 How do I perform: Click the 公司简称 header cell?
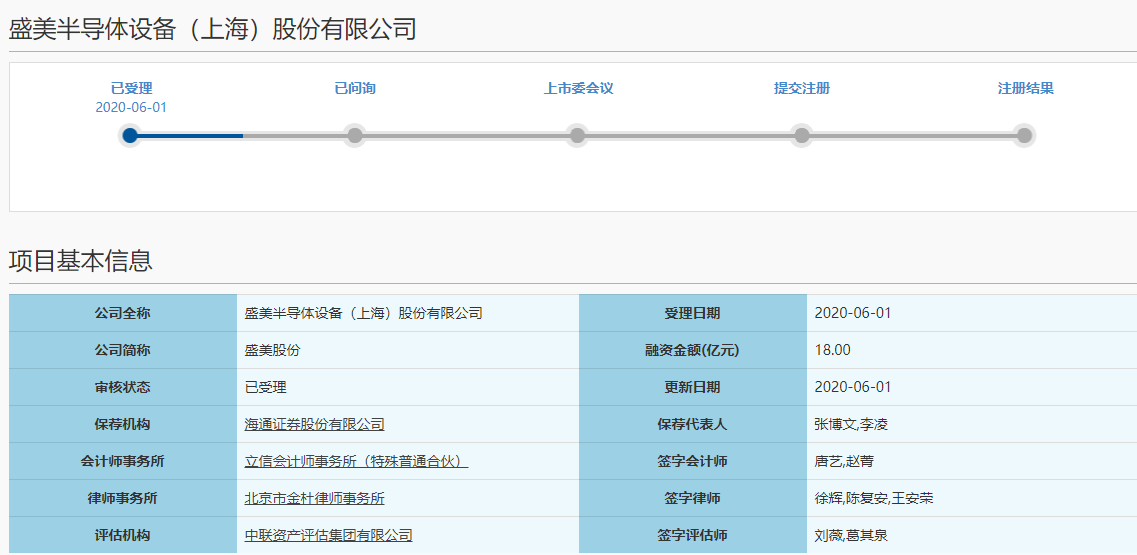[x=123, y=350]
